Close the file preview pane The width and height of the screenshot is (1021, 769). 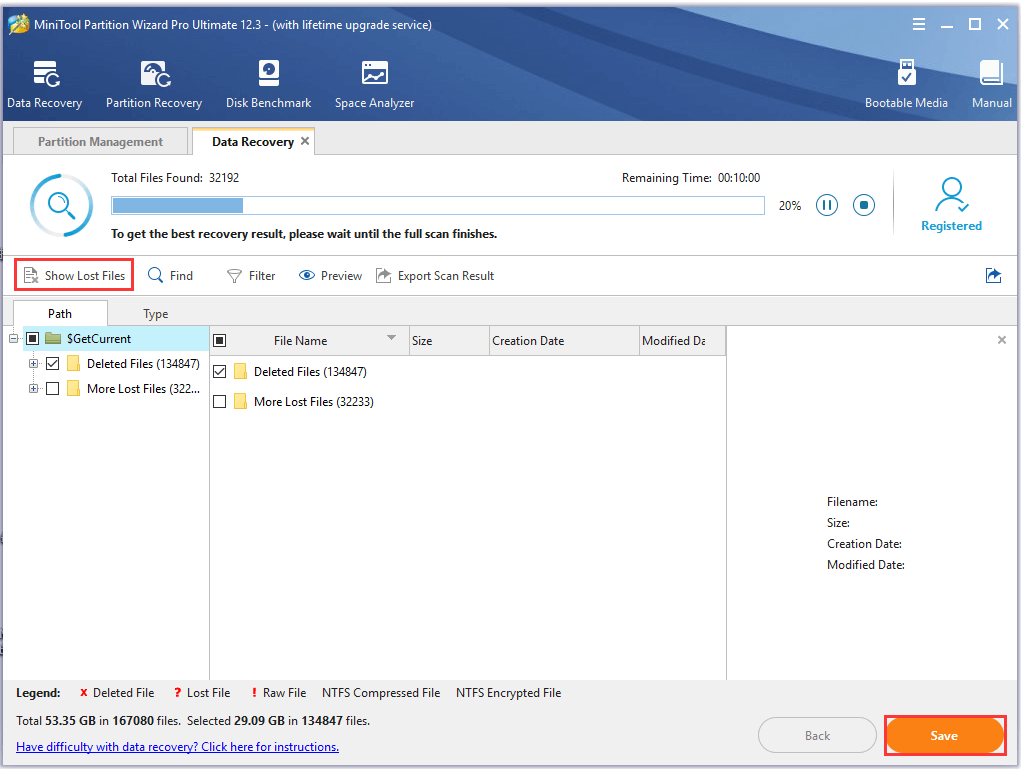1002,340
